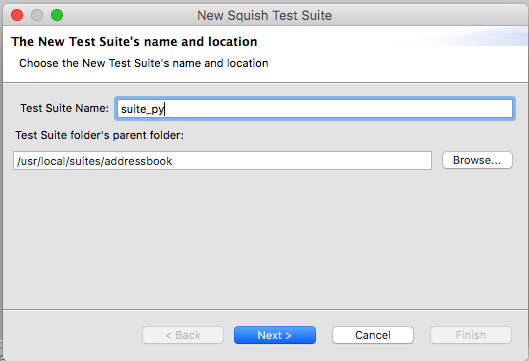Proceed with the Next > button
The image size is (529, 361).
[275, 335]
